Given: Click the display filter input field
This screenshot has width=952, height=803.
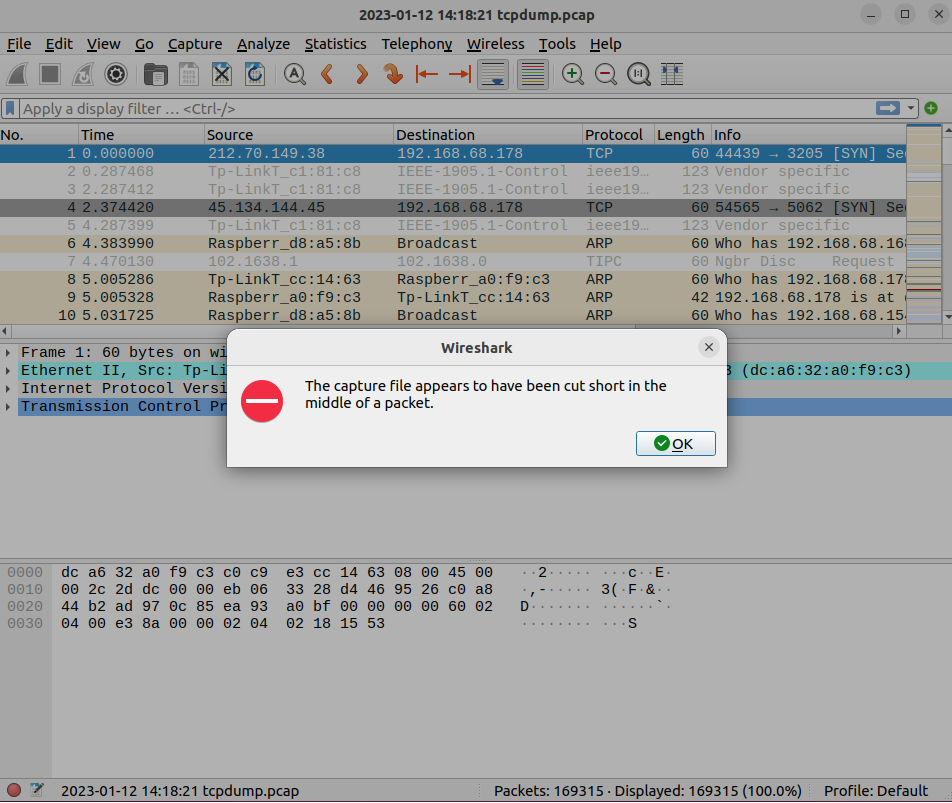Looking at the screenshot, I should click(x=440, y=108).
